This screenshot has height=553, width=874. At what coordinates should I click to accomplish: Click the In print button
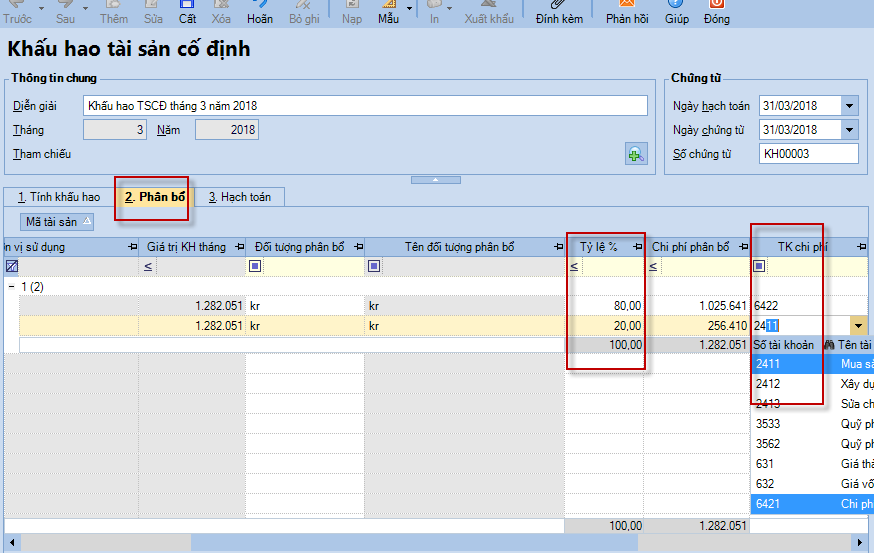point(434,13)
